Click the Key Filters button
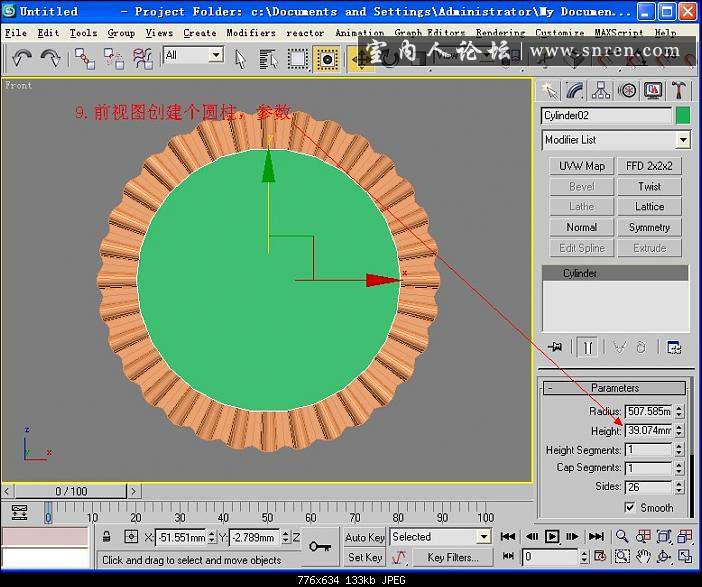The height and width of the screenshot is (587, 702). (452, 557)
